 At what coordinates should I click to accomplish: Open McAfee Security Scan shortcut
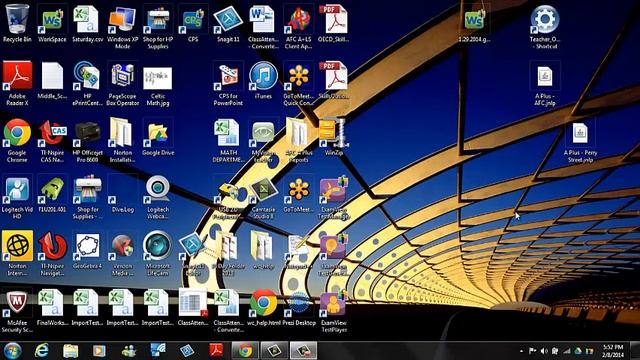(17, 310)
